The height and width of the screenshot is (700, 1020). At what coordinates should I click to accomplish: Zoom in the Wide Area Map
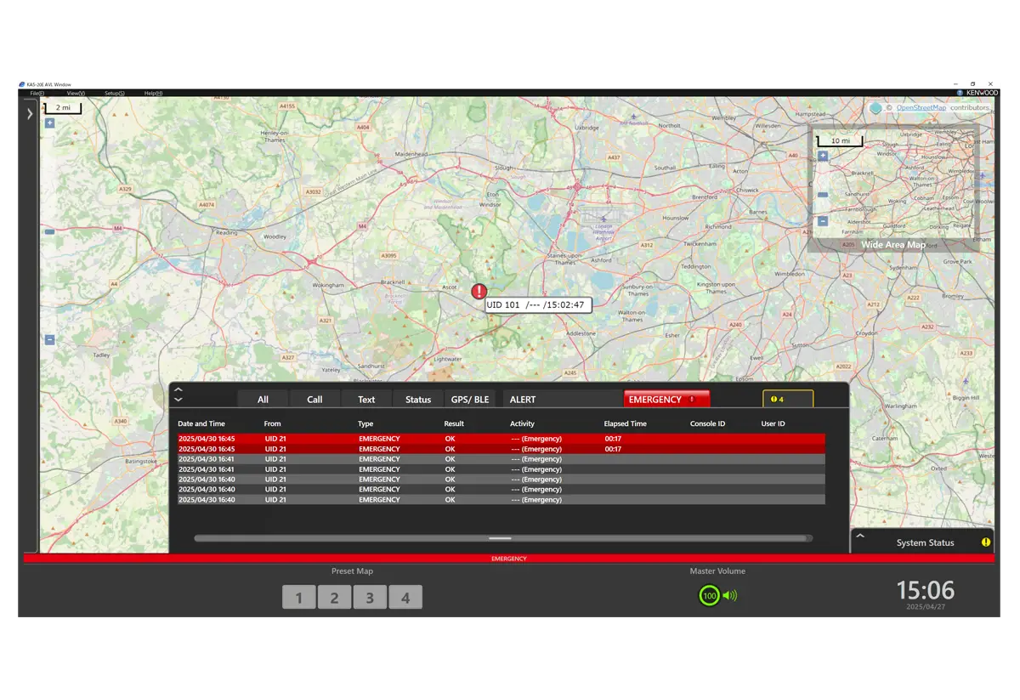point(823,156)
